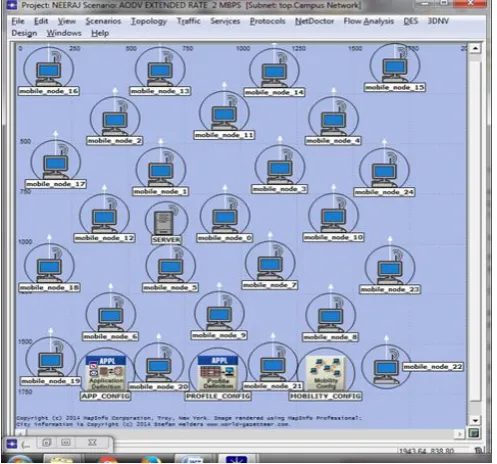Open the View menu
The image size is (497, 464).
pos(67,21)
